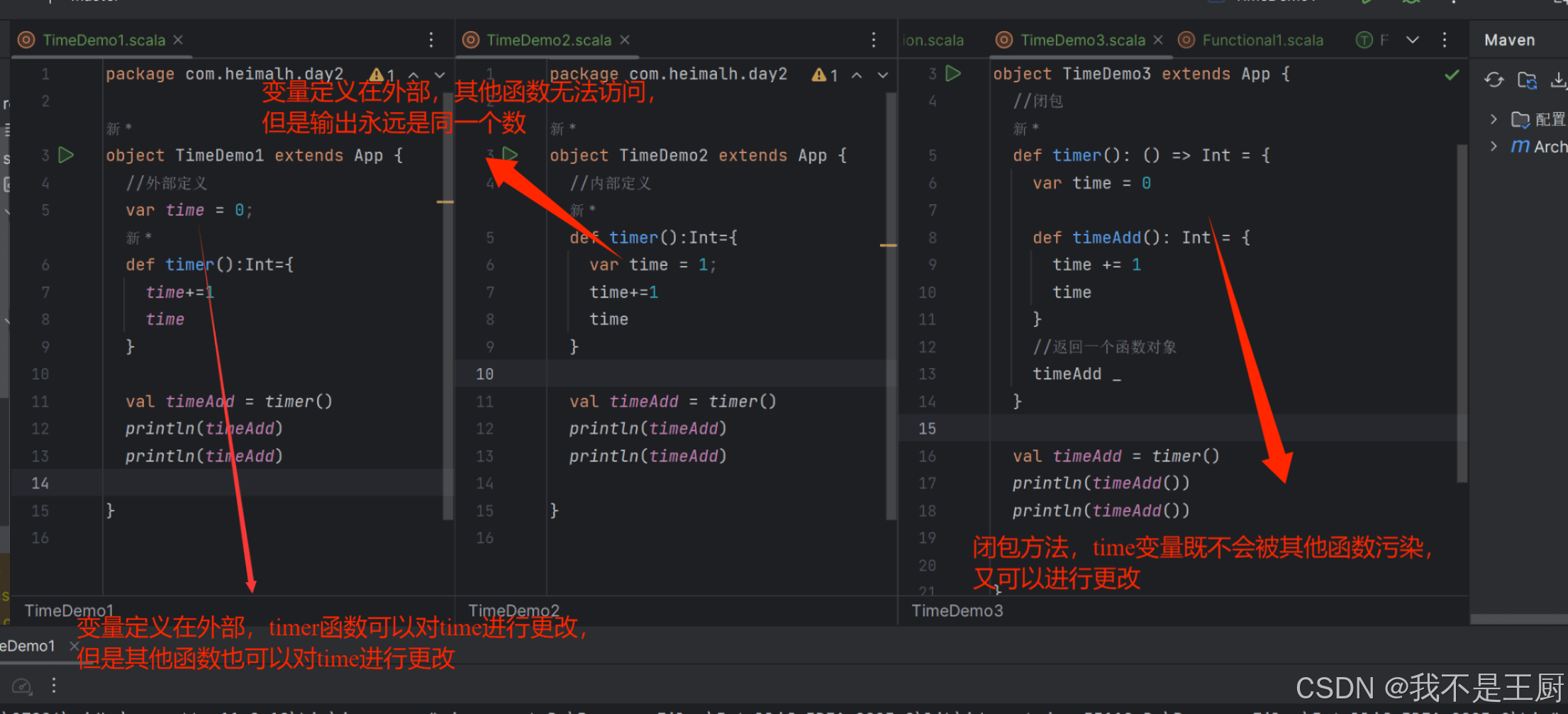Click "var time = 1;" in TimeDemo2 editor
Viewport: 1568px width, 714px height.
click(x=653, y=264)
